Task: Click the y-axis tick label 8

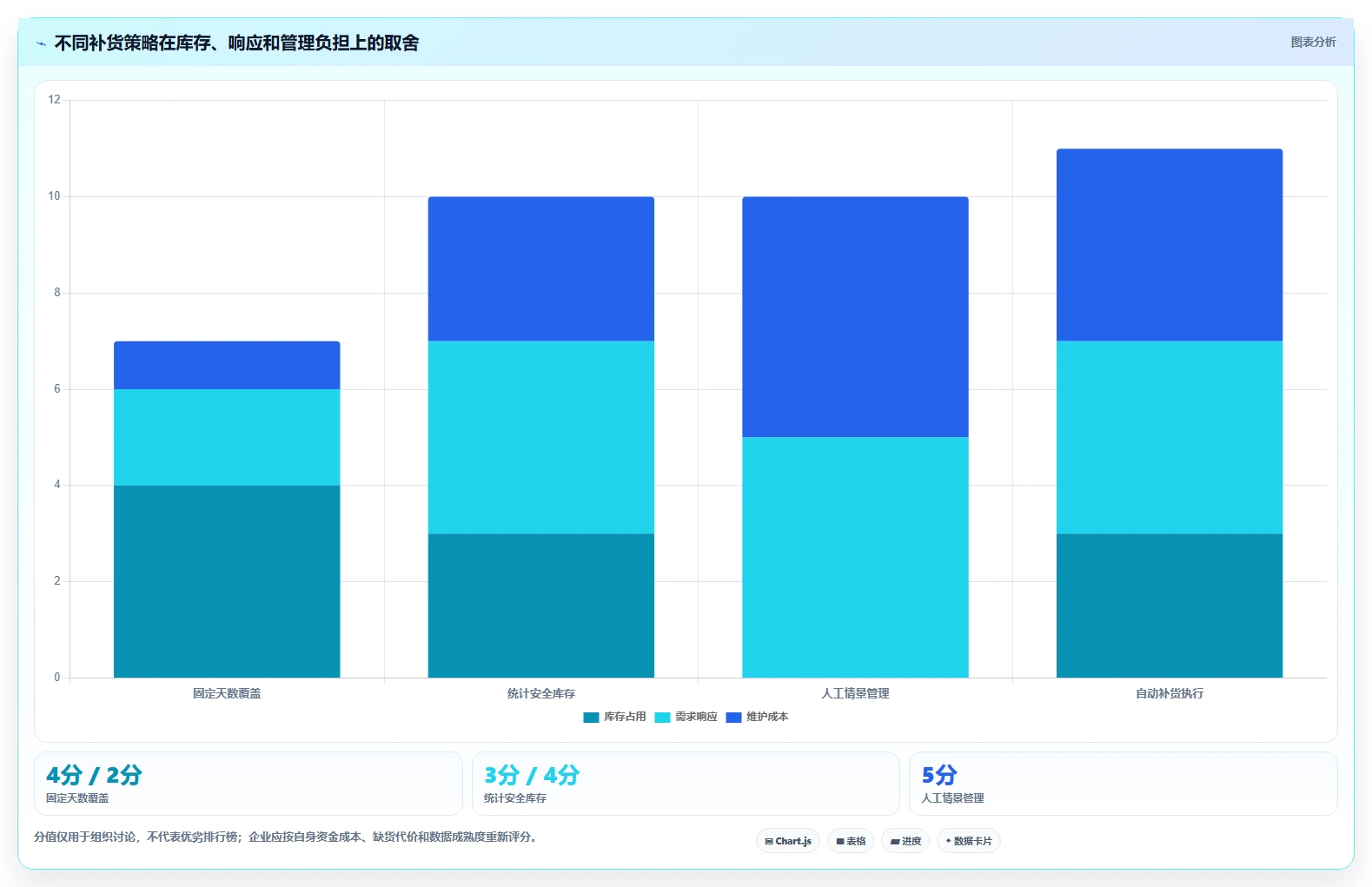Action: click(x=57, y=293)
